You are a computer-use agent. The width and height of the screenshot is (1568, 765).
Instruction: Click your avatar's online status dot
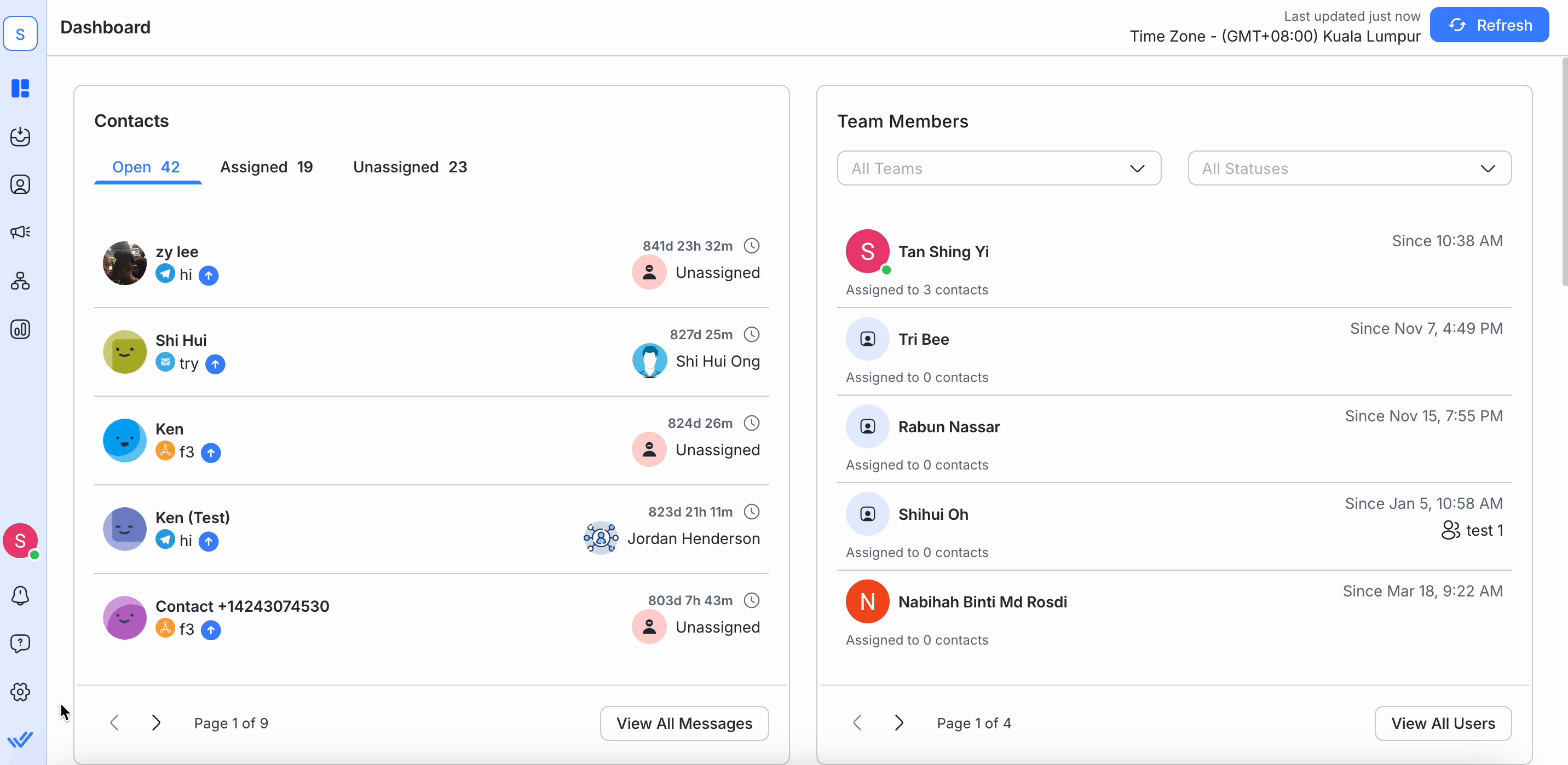point(35,554)
